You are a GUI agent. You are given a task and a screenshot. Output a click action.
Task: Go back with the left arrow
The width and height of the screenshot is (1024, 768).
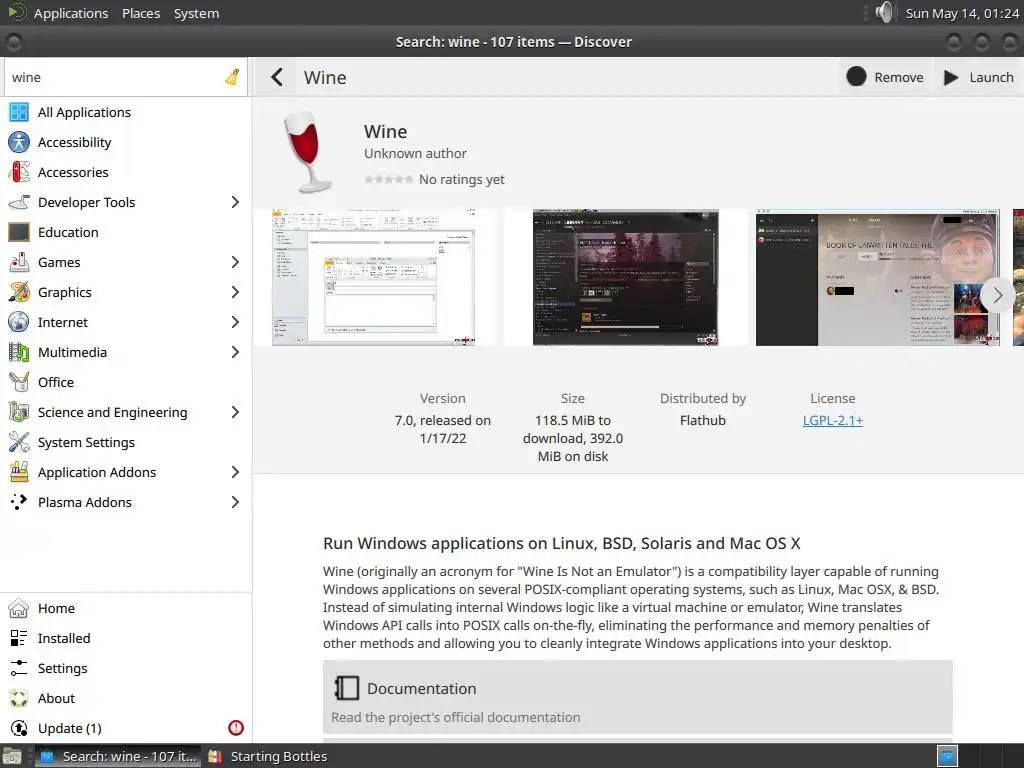[277, 77]
